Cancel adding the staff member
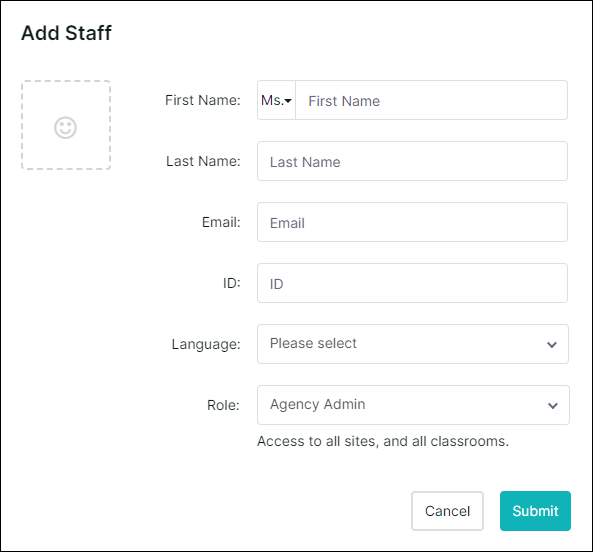Image resolution: width=593 pixels, height=552 pixels. (447, 511)
